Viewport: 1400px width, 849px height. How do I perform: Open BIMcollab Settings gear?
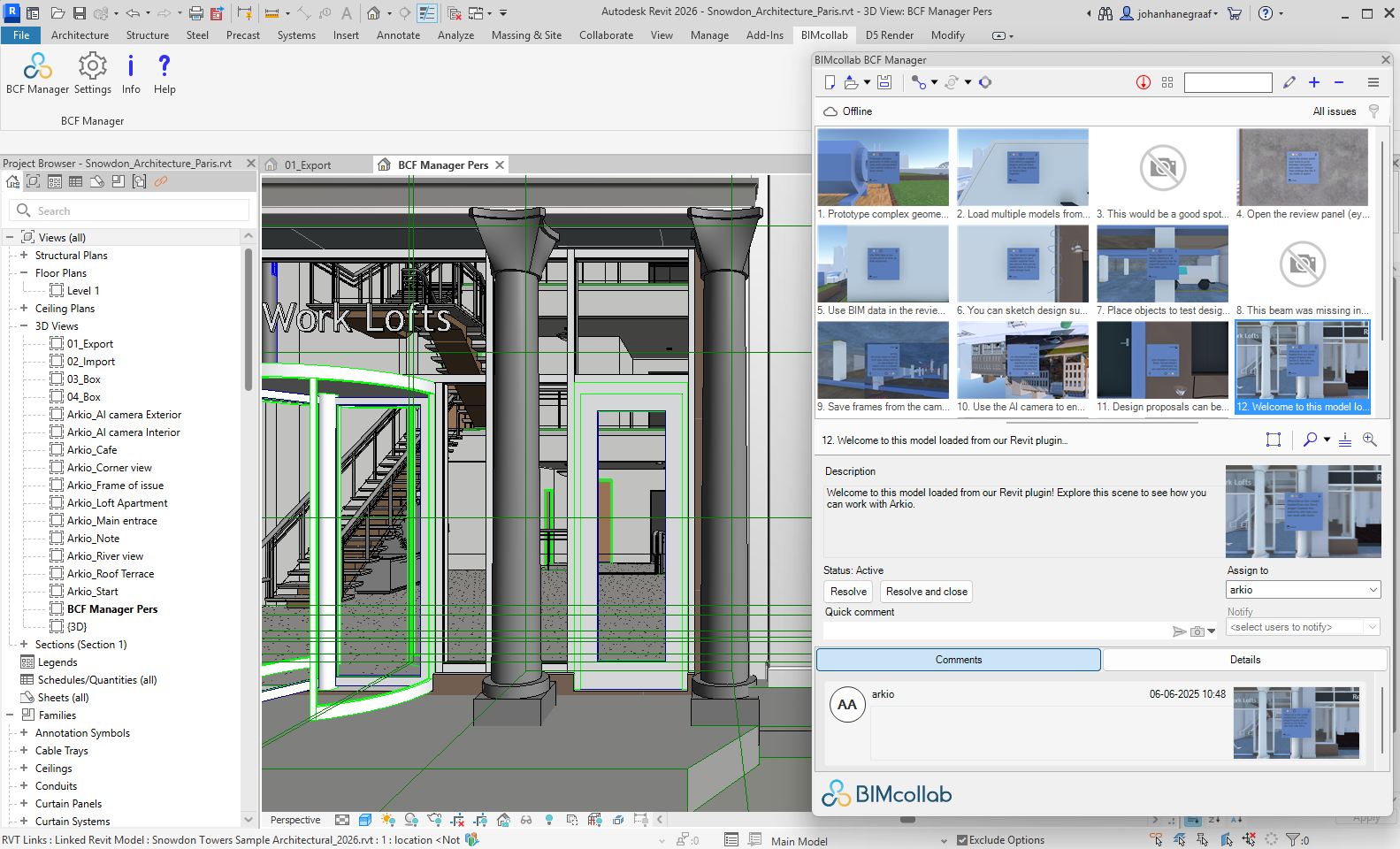tap(93, 73)
